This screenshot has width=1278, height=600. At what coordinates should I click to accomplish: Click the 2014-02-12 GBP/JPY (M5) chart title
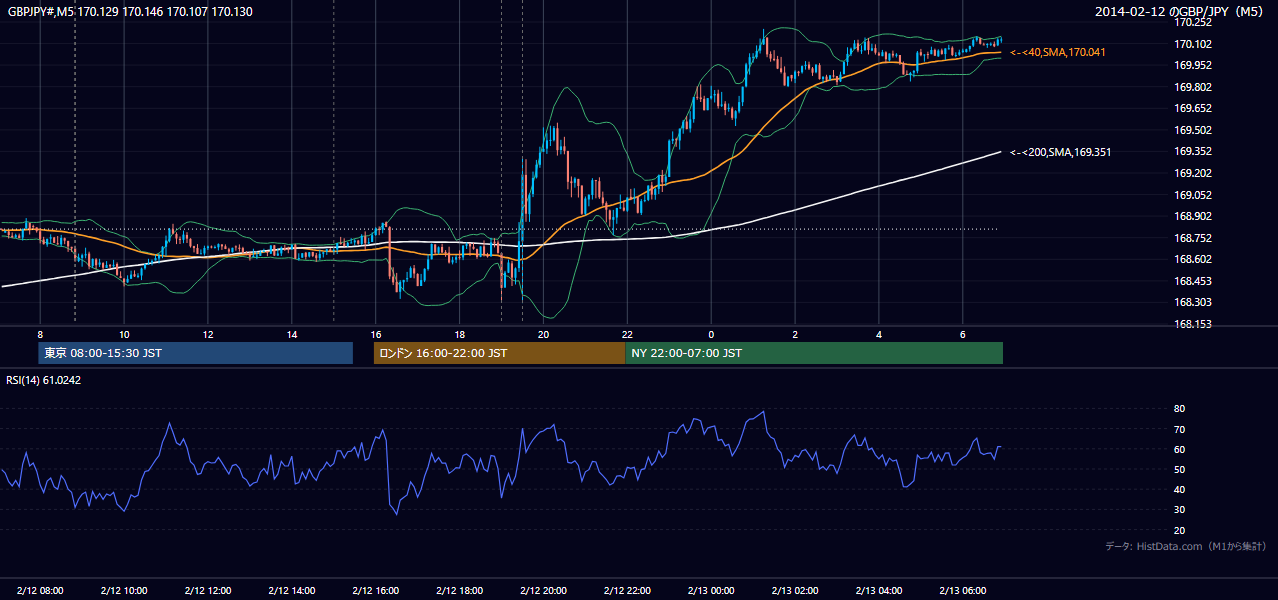(1180, 11)
